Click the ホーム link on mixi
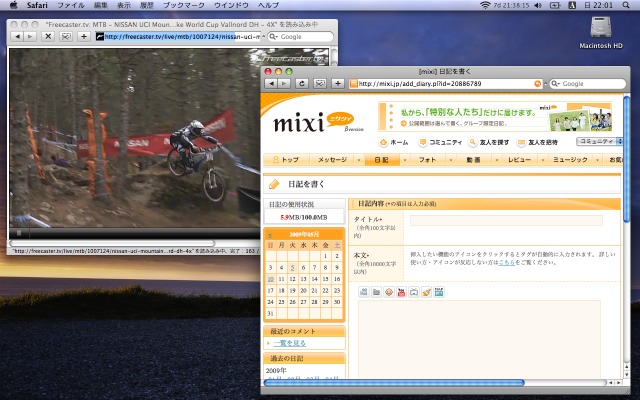Image resolution: width=640 pixels, height=400 pixels. click(394, 142)
